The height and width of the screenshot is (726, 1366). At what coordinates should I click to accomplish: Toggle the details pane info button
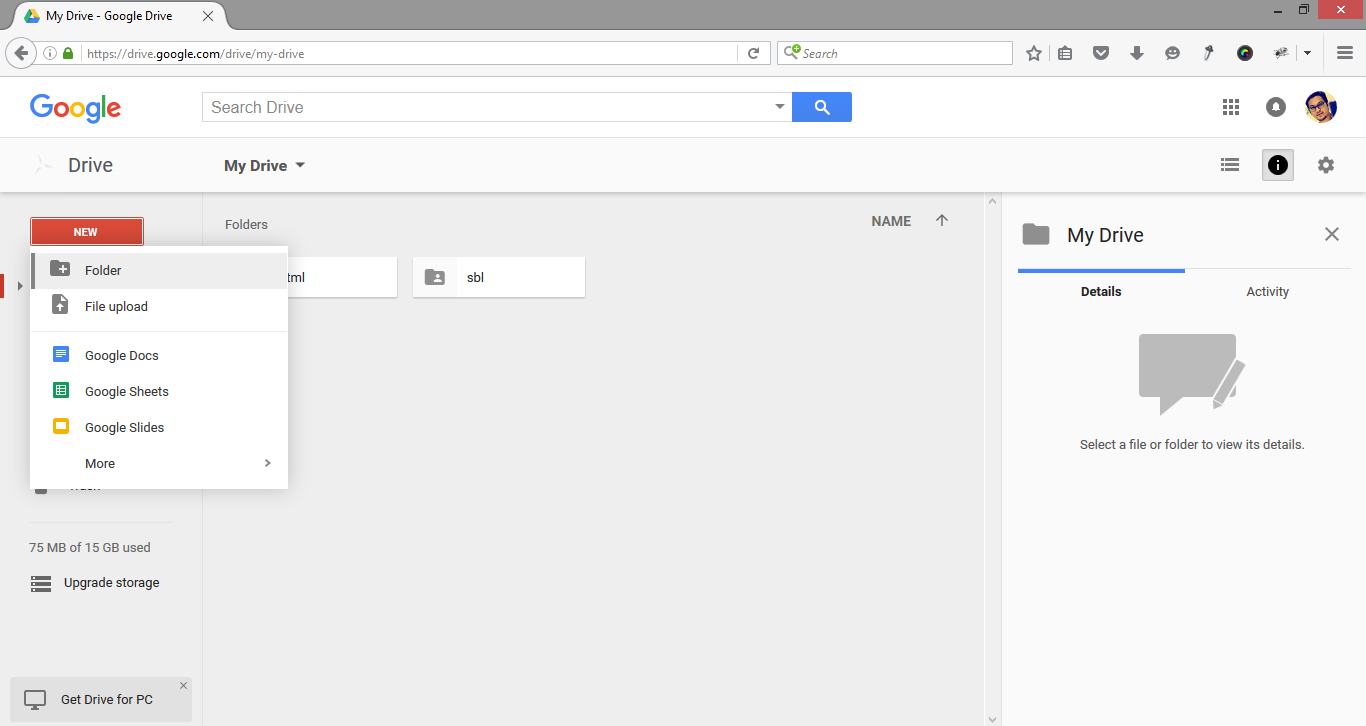click(x=1277, y=164)
